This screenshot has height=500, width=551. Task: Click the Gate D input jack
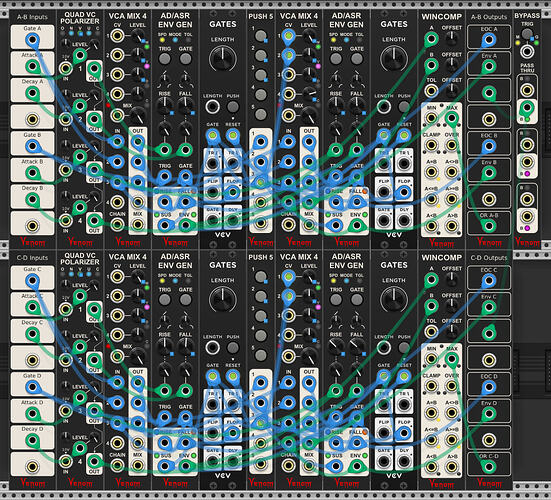pos(32,387)
